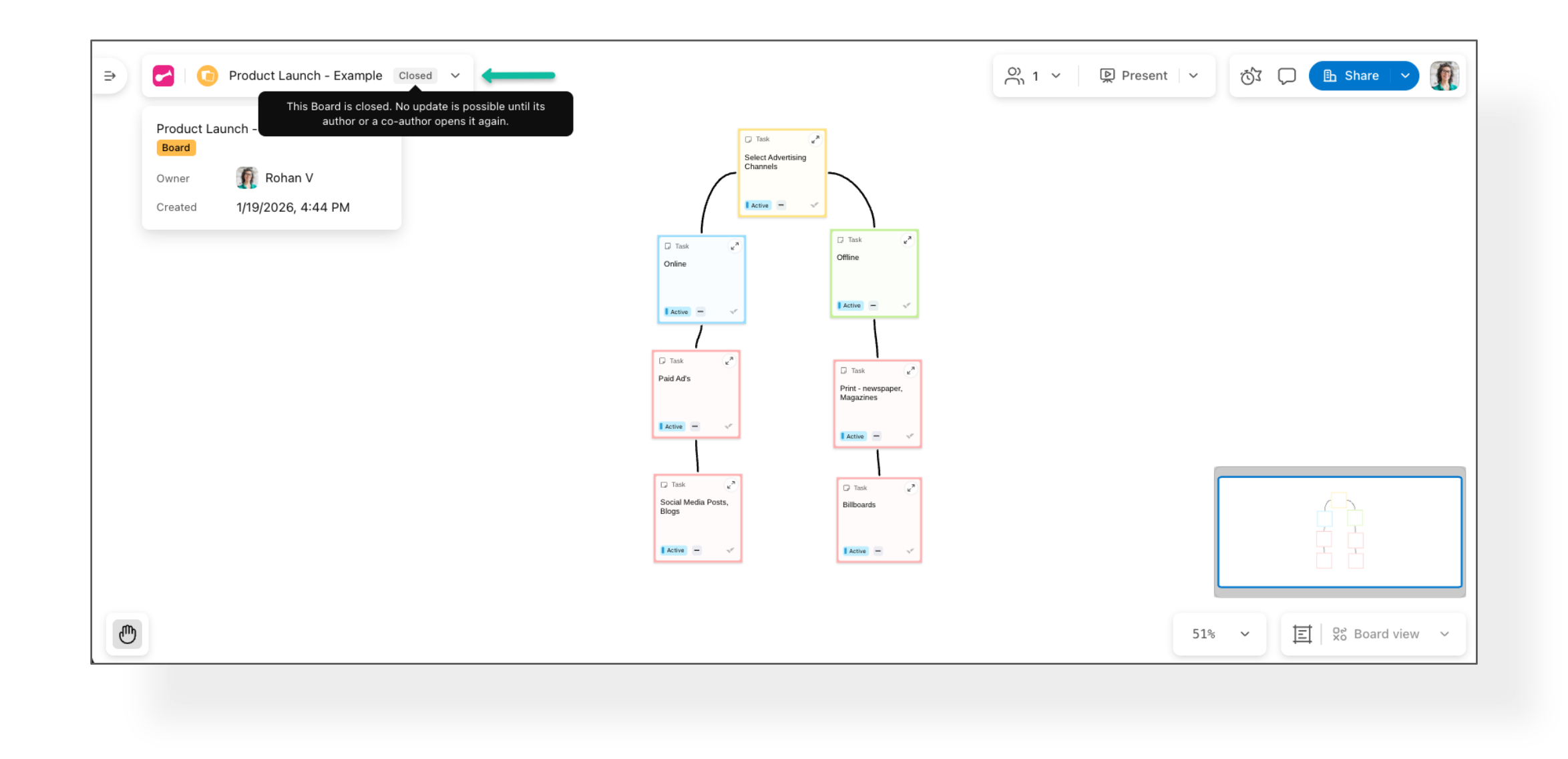Viewport: 1568px width, 759px height.
Task: Expand the board title dropdown chevron
Action: pyautogui.click(x=455, y=76)
